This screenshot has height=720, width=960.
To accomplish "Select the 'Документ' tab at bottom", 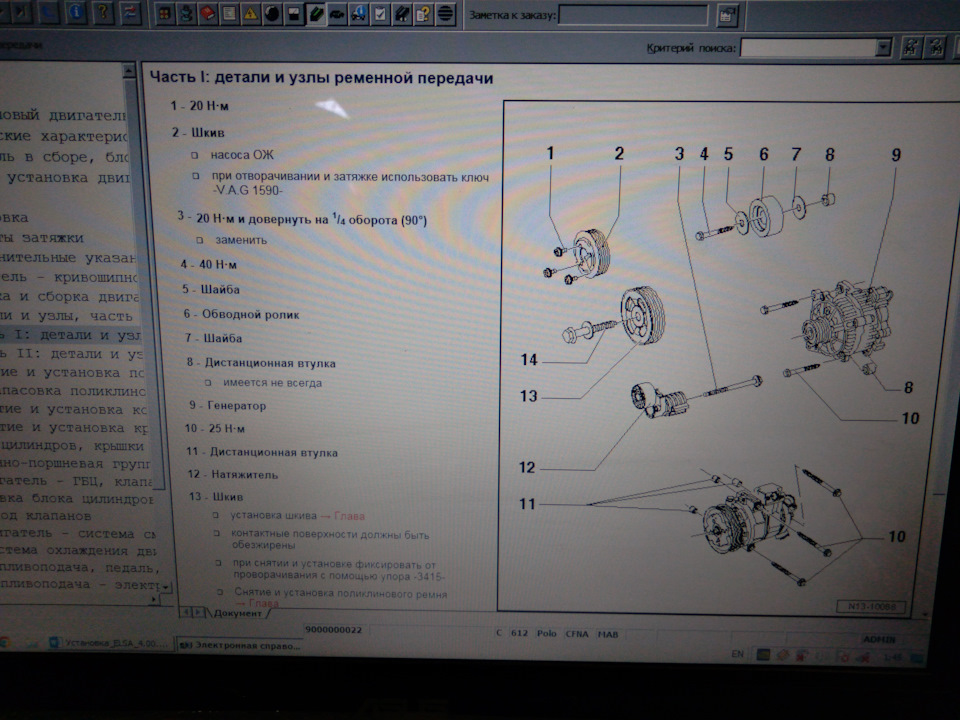I will click(238, 613).
